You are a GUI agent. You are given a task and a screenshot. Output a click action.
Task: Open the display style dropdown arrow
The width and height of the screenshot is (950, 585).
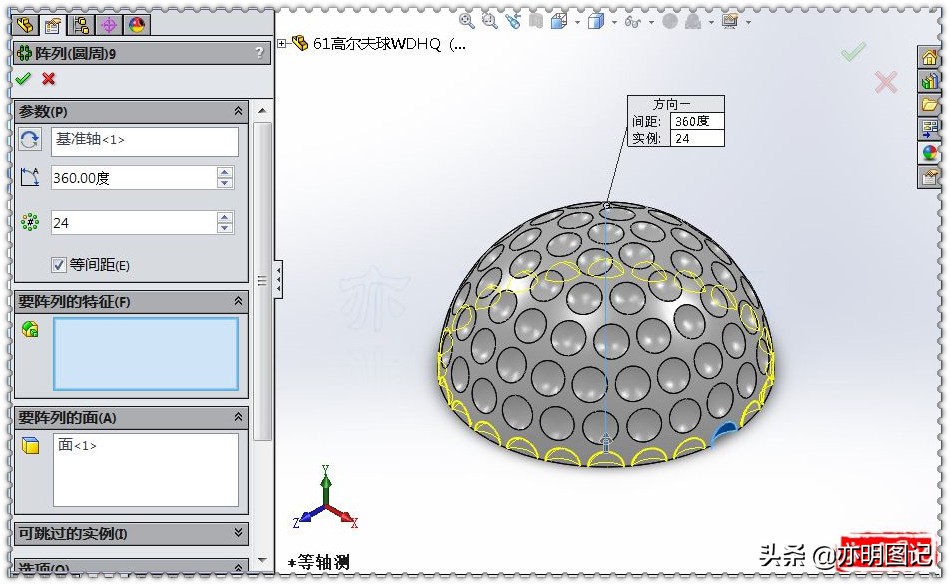tap(613, 21)
